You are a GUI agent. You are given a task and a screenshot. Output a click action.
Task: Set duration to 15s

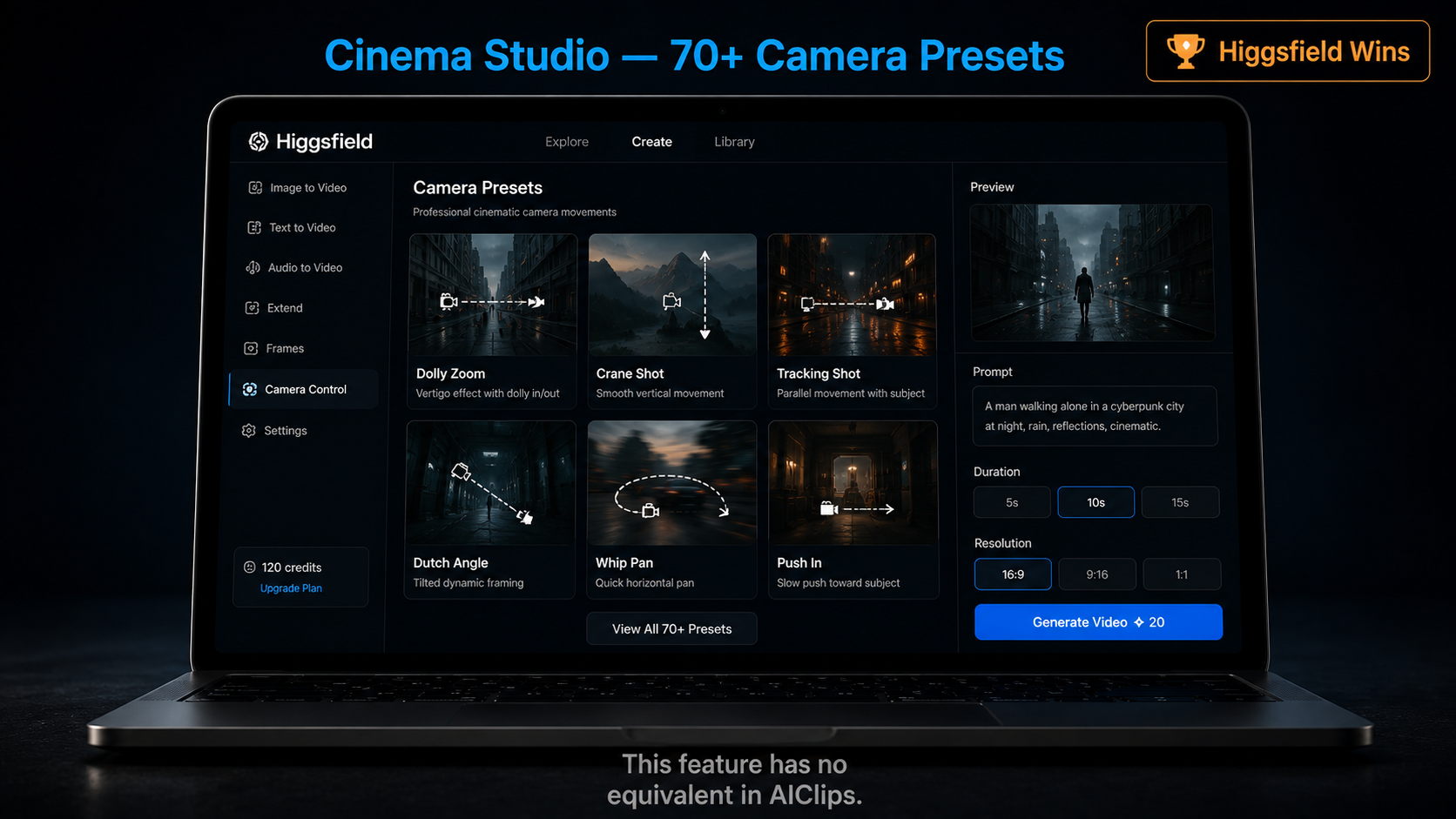click(x=1180, y=502)
